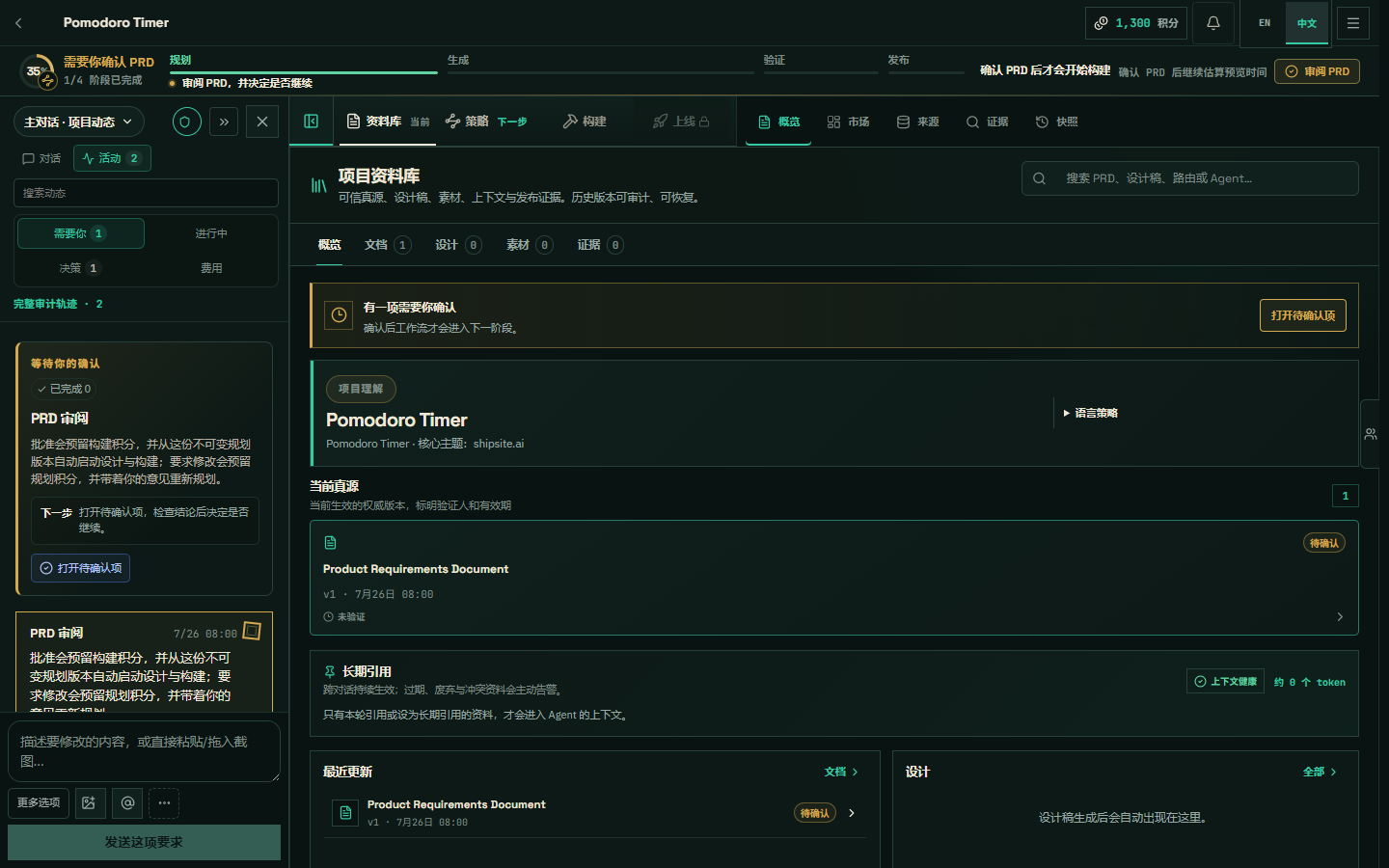The width and height of the screenshot is (1389, 868).
Task: Open the 文档 link in 最近更新
Action: click(x=841, y=772)
